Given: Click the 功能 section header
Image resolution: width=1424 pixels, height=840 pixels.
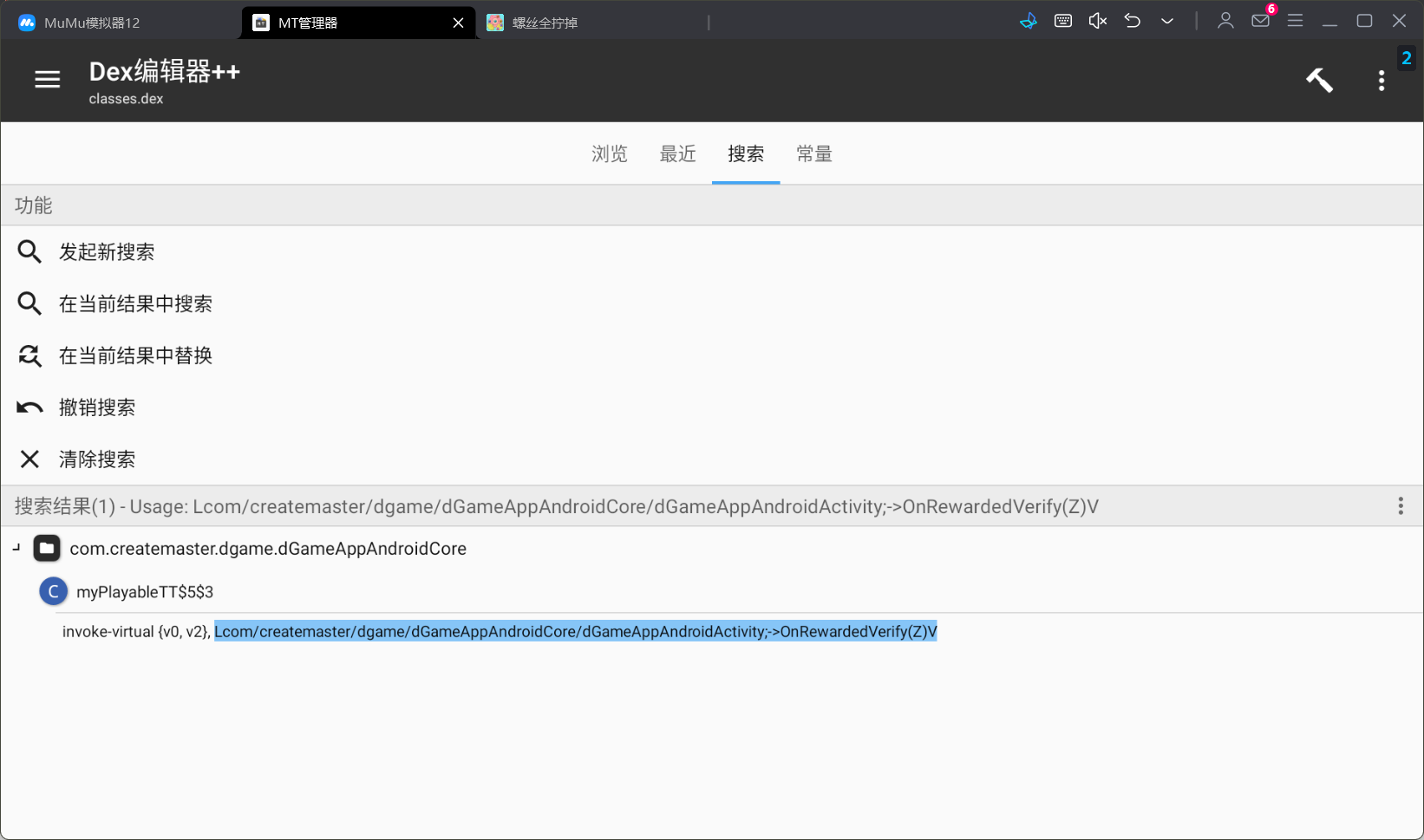Looking at the screenshot, I should point(712,205).
